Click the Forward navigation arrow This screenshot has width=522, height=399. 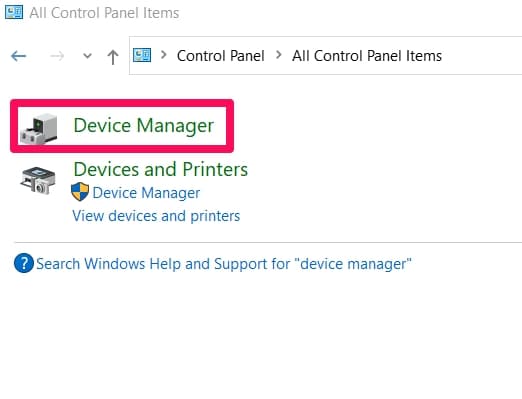click(57, 56)
